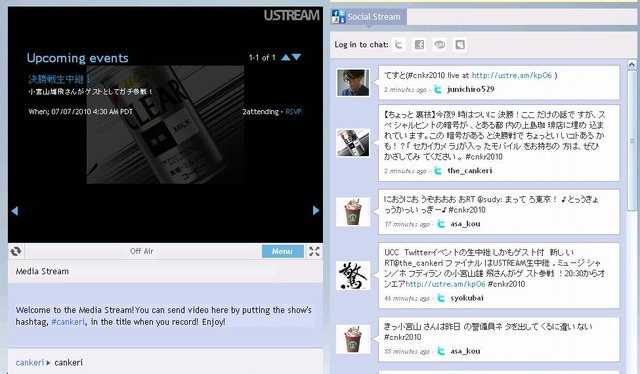Click the scroll-up arrow of the Social Stream
Image resolution: width=640 pixels, height=374 pixels.
pos(632,65)
